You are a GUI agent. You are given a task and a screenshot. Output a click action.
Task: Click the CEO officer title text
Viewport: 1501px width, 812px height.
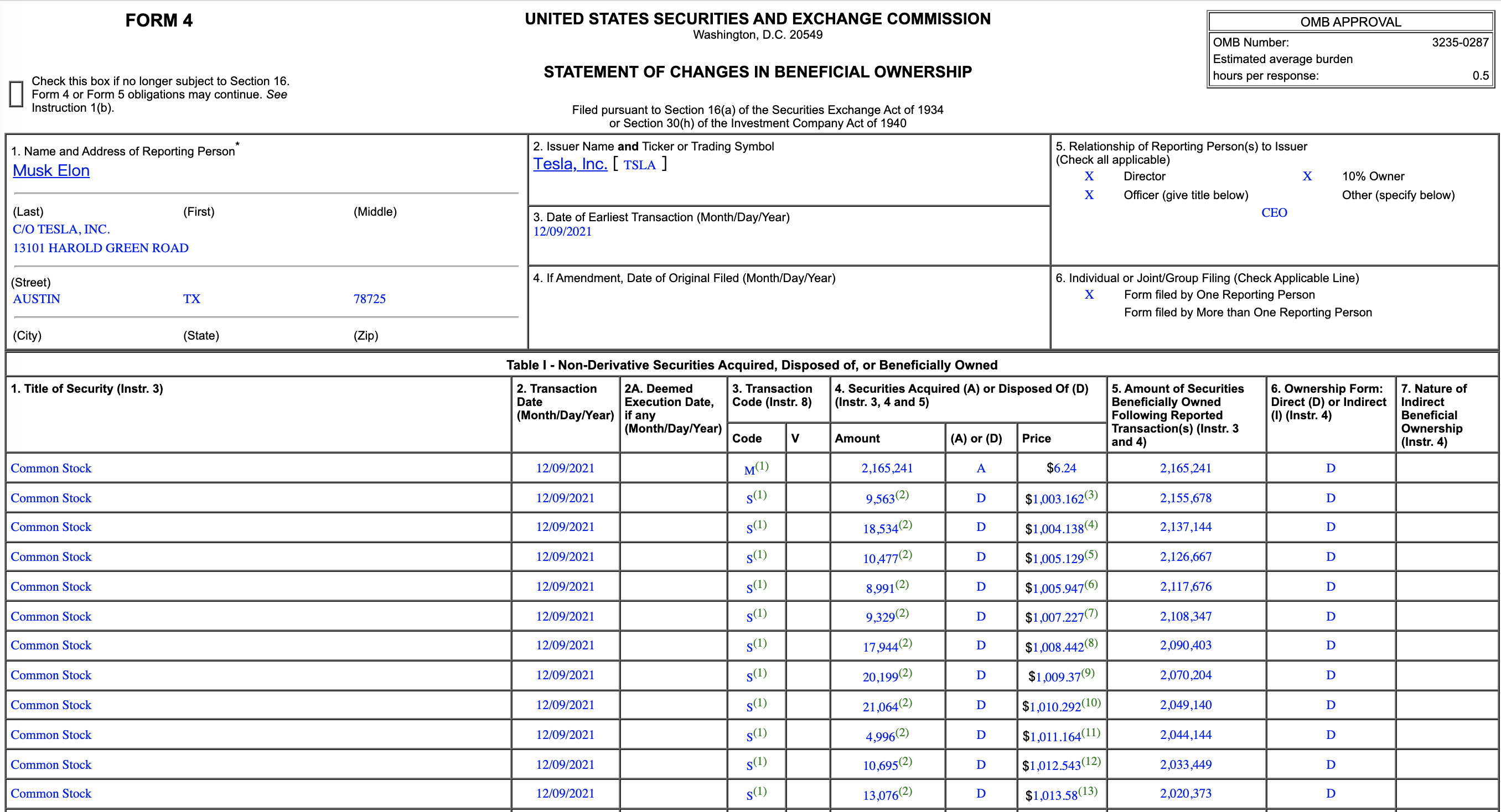click(x=1274, y=212)
